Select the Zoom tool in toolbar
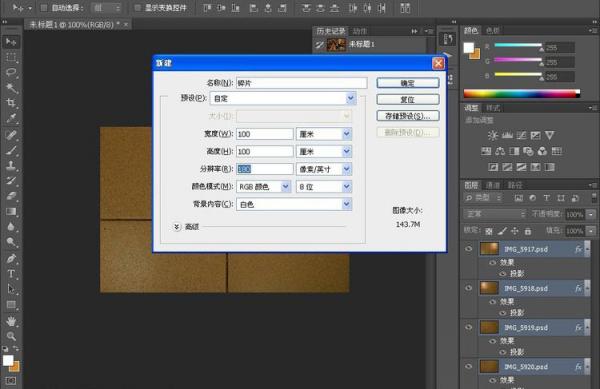The image size is (600, 389). coord(11,336)
